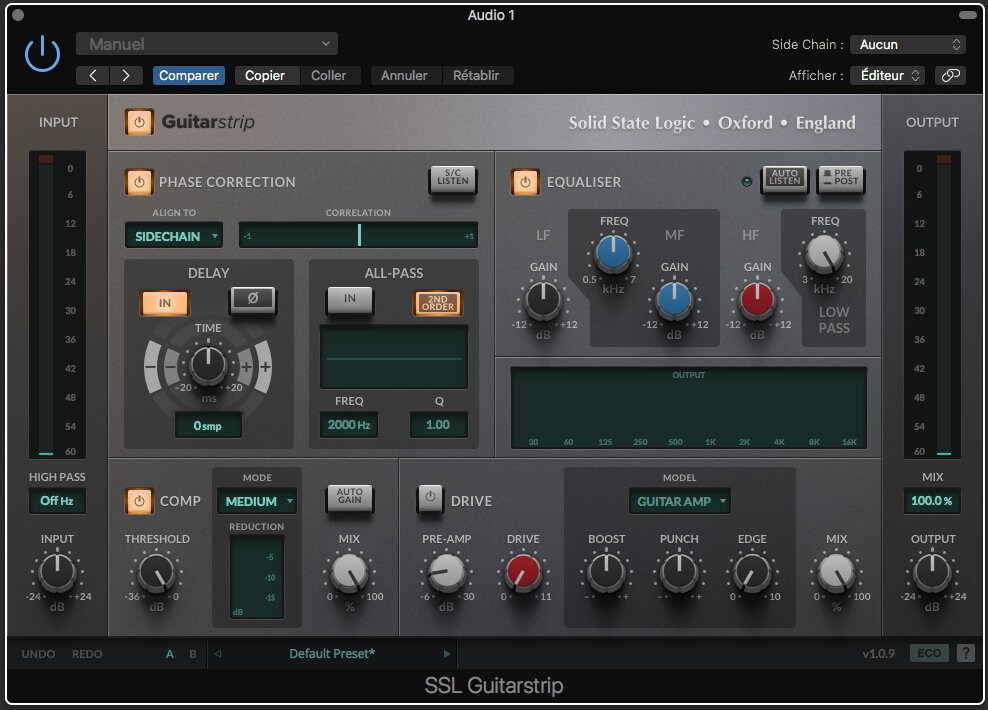Click the Output gain knob

coord(932,572)
